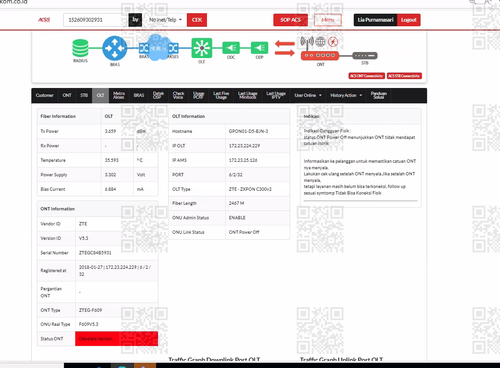Screen dimensions: 500x368
Task: Click the Lia Purnamasari user button
Action: pyautogui.click(x=375, y=20)
